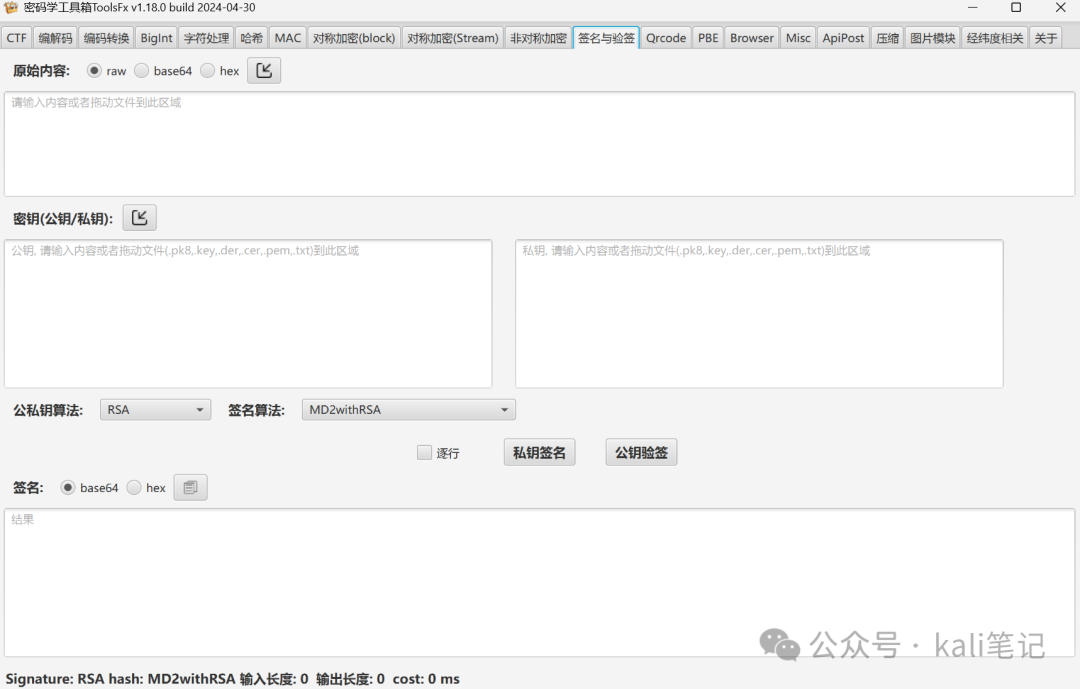Open the MD2withRSA signature algorithm dropdown
The height and width of the screenshot is (689, 1080).
pos(408,409)
